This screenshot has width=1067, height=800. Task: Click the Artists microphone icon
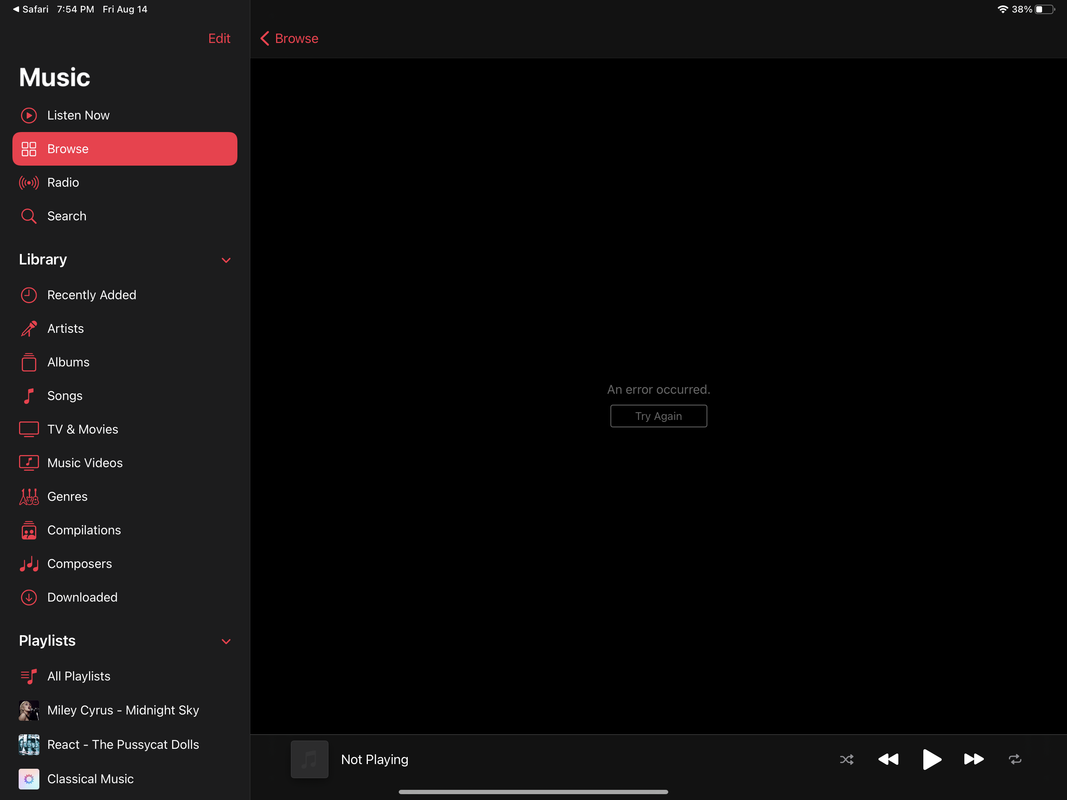pyautogui.click(x=29, y=329)
